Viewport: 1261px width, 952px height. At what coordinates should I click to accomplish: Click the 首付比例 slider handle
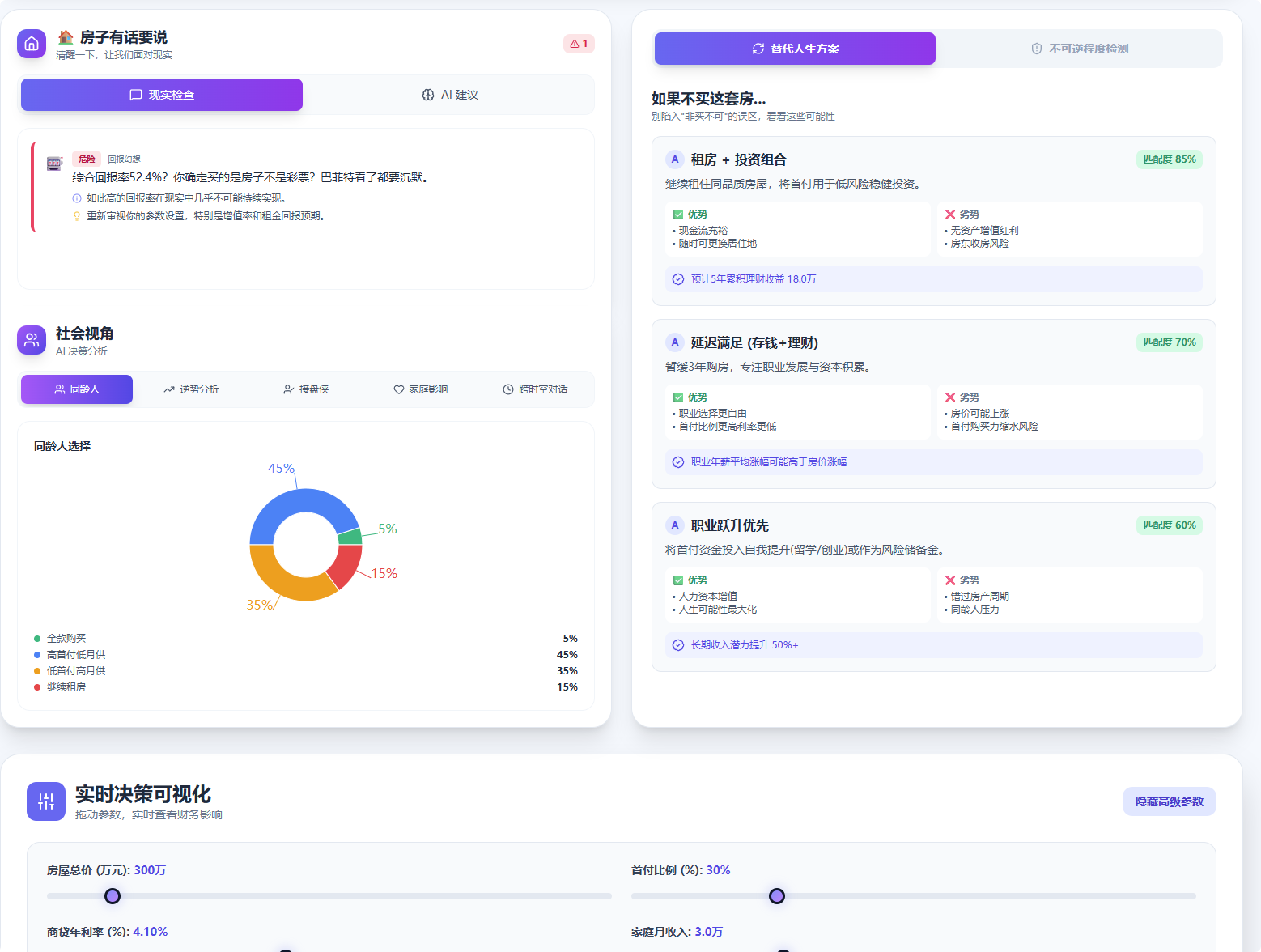pos(776,896)
